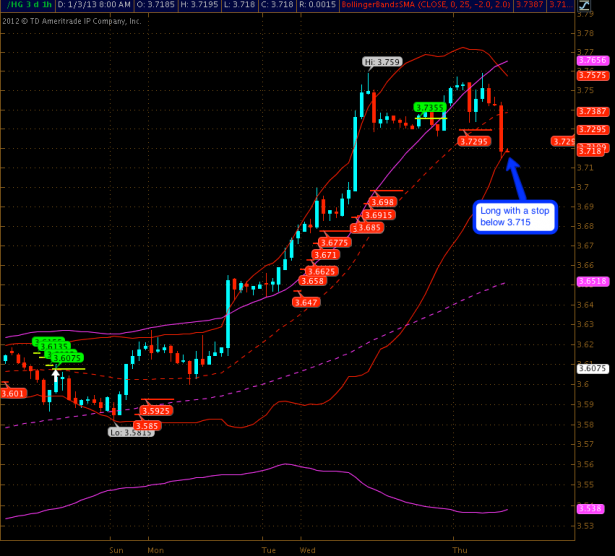Click the 3.685 stop label
Screen dimensions: 615x556
[x=369, y=227]
